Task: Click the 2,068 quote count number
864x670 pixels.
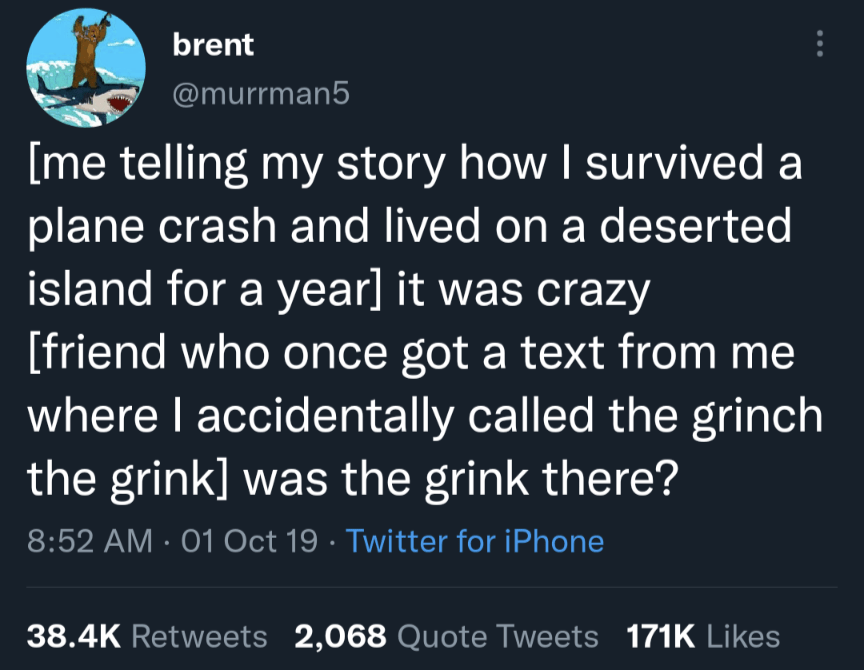Action: point(340,636)
